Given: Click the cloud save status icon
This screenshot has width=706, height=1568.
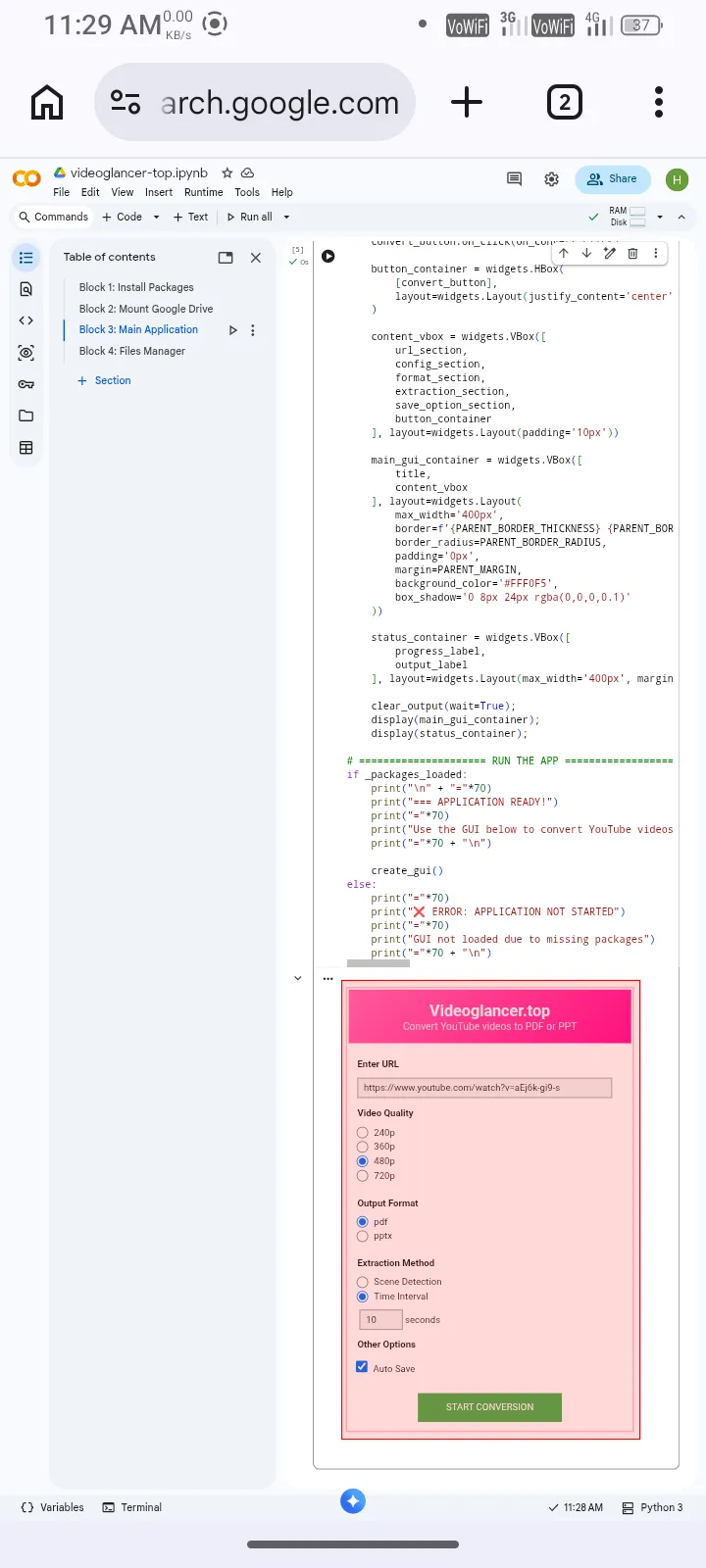Looking at the screenshot, I should [x=248, y=172].
